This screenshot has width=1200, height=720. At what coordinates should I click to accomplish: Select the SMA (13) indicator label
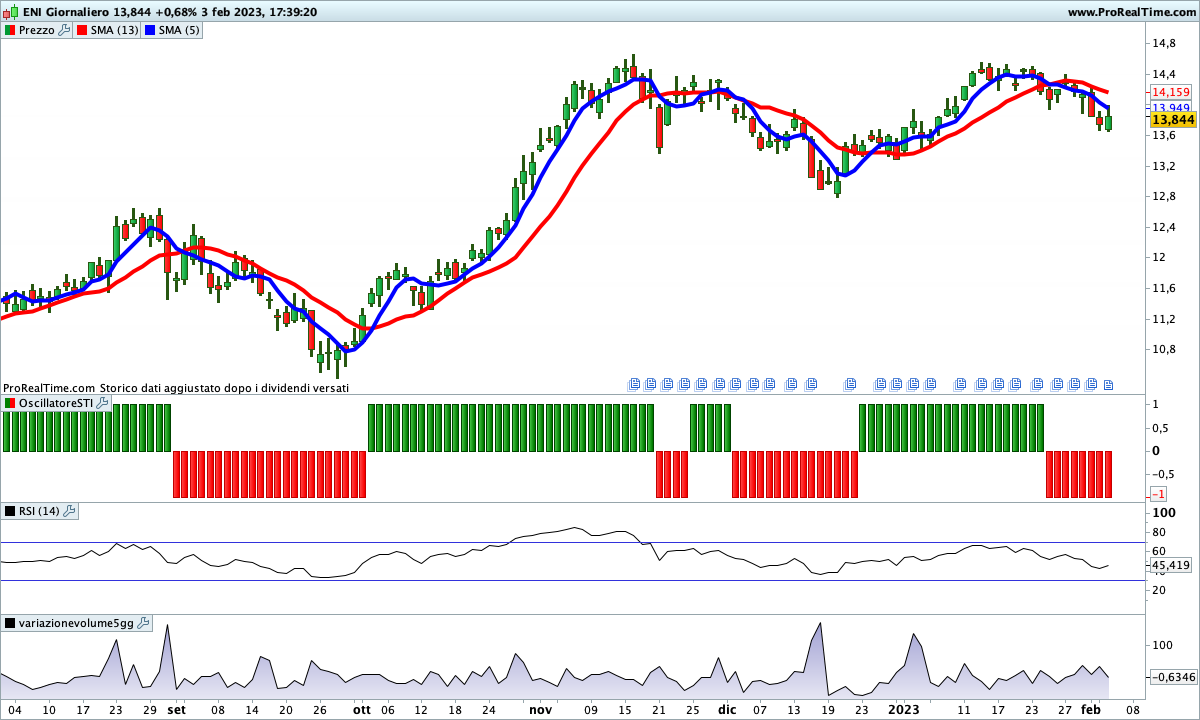115,31
